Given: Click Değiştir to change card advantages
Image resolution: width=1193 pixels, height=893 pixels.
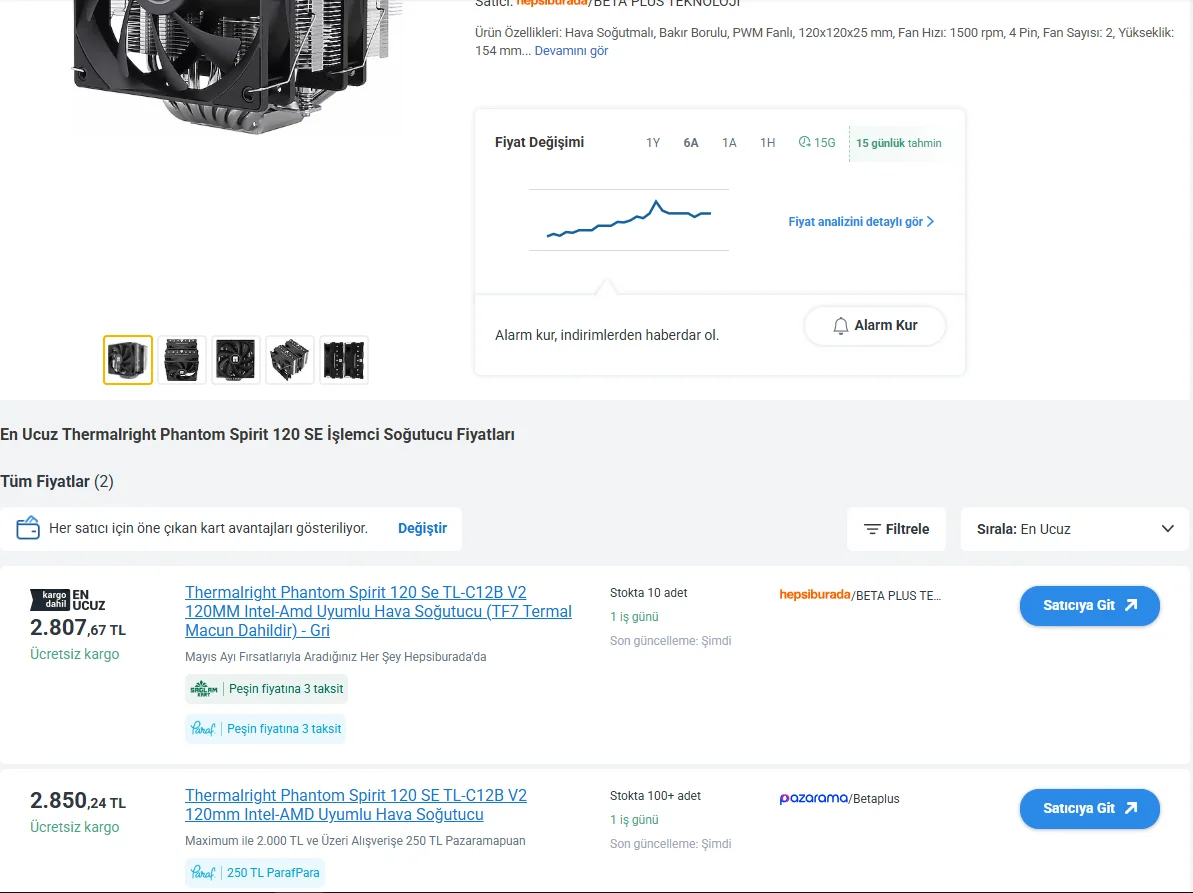Looking at the screenshot, I should (422, 528).
